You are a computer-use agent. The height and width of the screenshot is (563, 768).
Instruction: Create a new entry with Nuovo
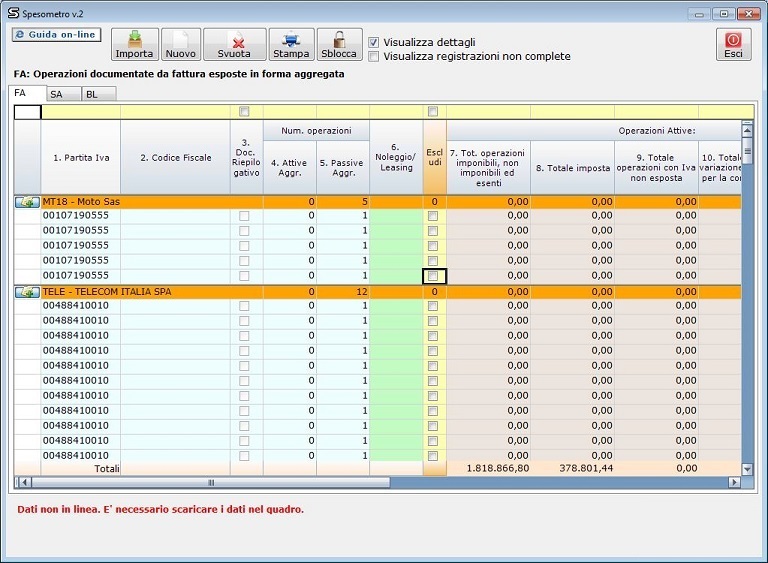pyautogui.click(x=181, y=44)
